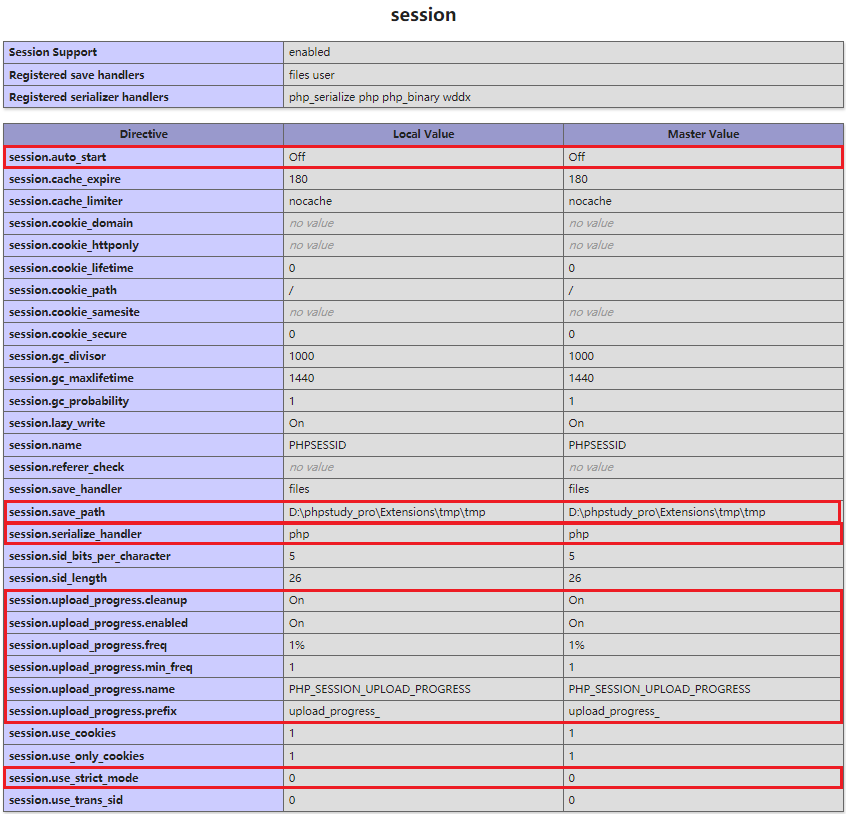846x814 pixels.
Task: Select master value 1440 of session.gc_maxlifetime
Action: click(581, 379)
